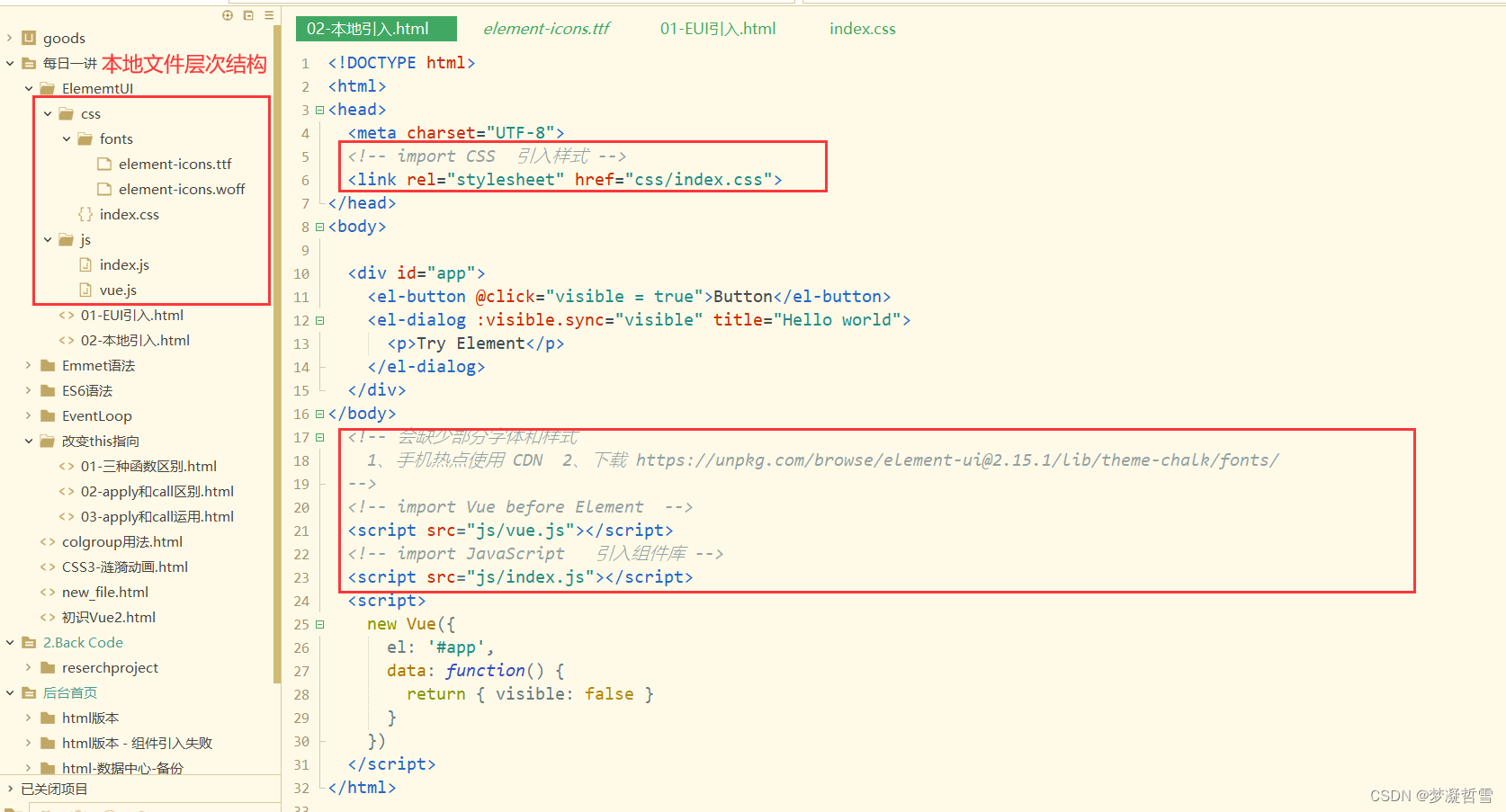This screenshot has width=1506, height=812.
Task: Click the 'Hello world' title text on line 12
Action: pyautogui.click(x=837, y=320)
